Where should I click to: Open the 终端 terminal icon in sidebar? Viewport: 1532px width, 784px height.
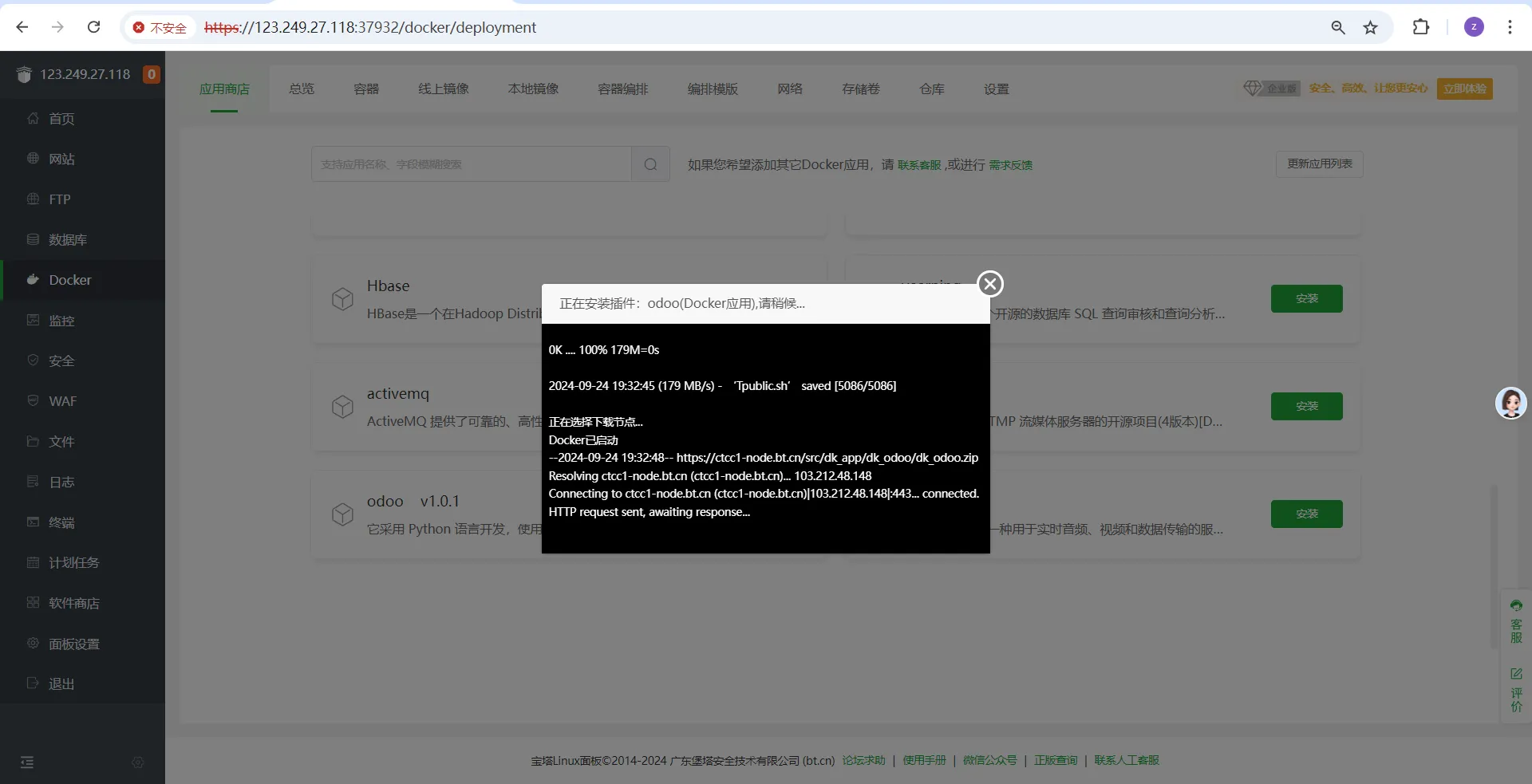pos(33,522)
